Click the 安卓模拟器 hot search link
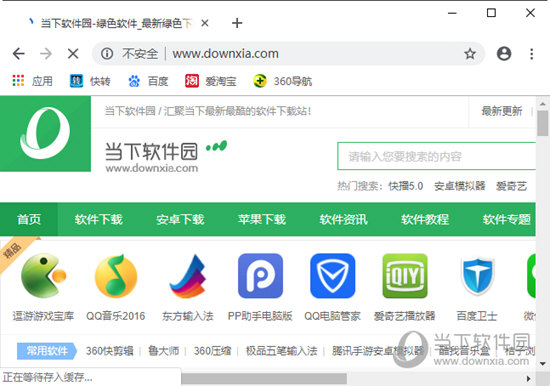 point(460,186)
